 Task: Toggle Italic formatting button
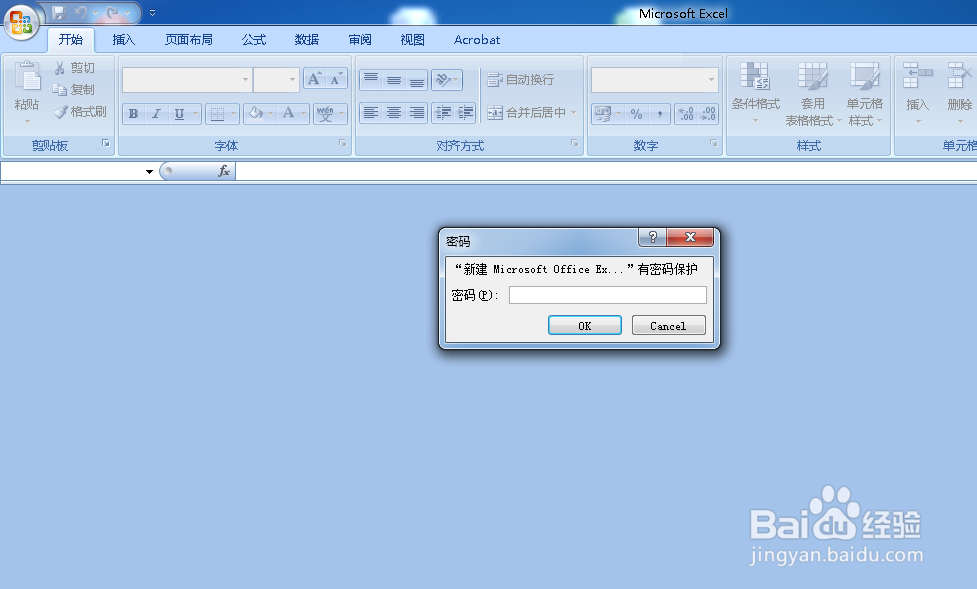156,113
